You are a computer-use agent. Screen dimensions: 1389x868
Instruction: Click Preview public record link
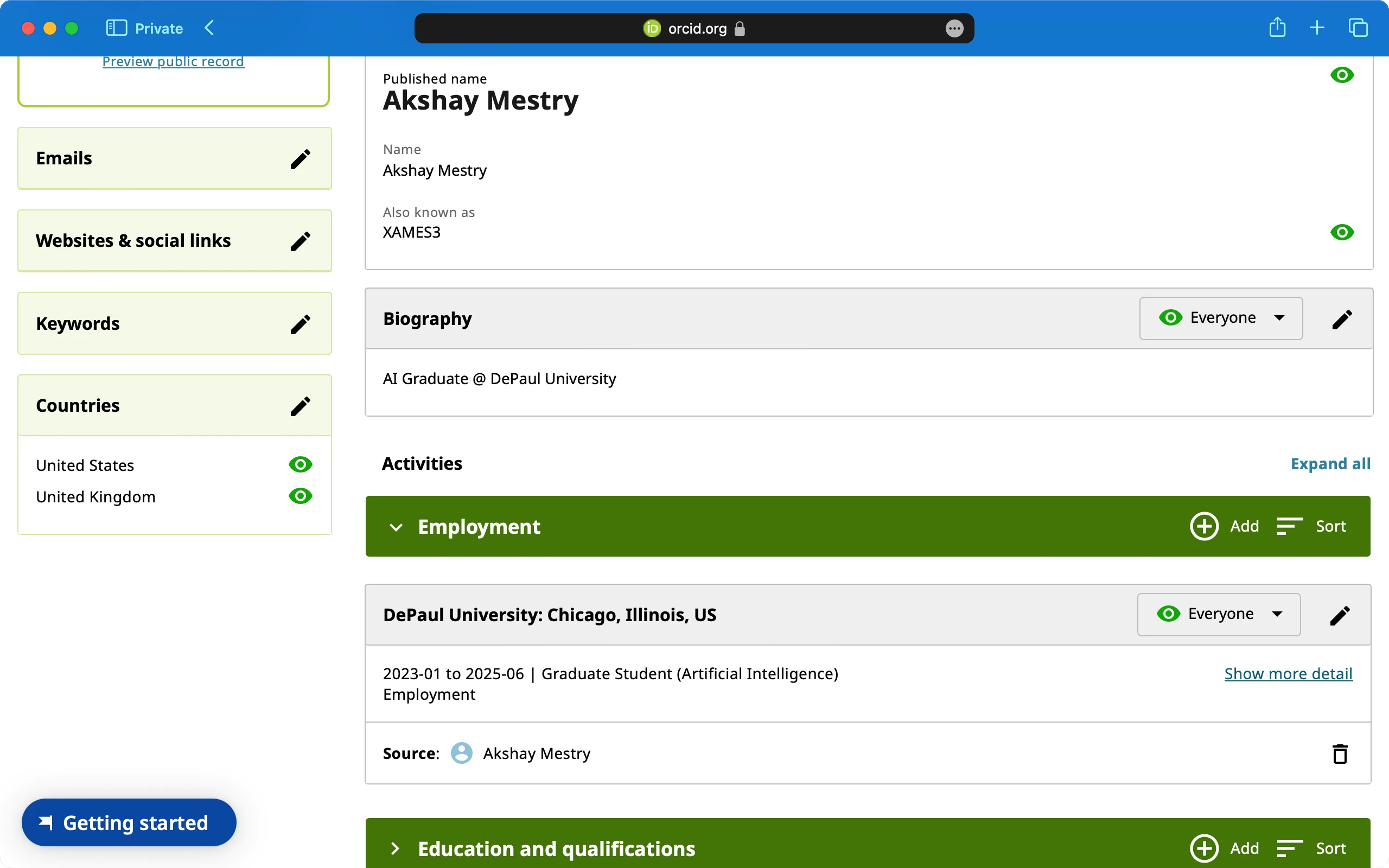[173, 61]
